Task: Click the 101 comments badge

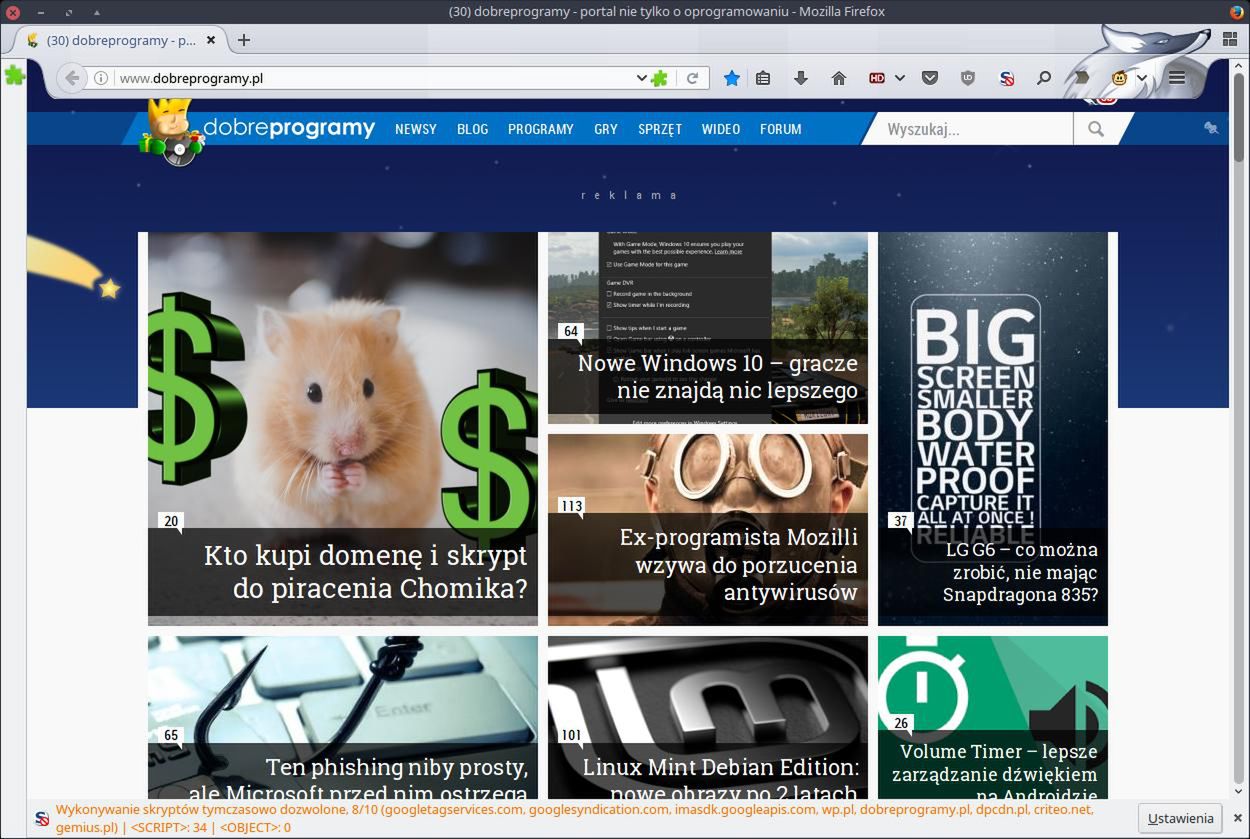Action: pyautogui.click(x=571, y=736)
